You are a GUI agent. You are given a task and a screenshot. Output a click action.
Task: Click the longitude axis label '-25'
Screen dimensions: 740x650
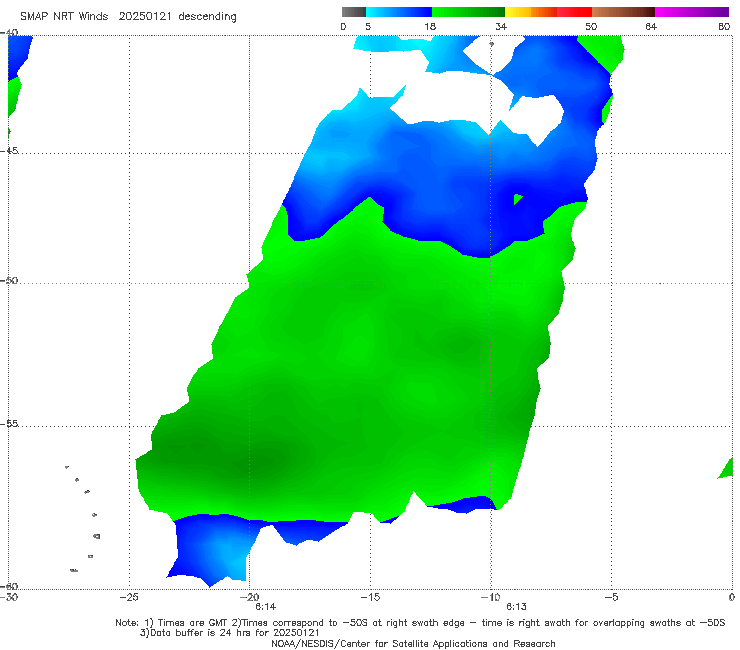click(129, 597)
